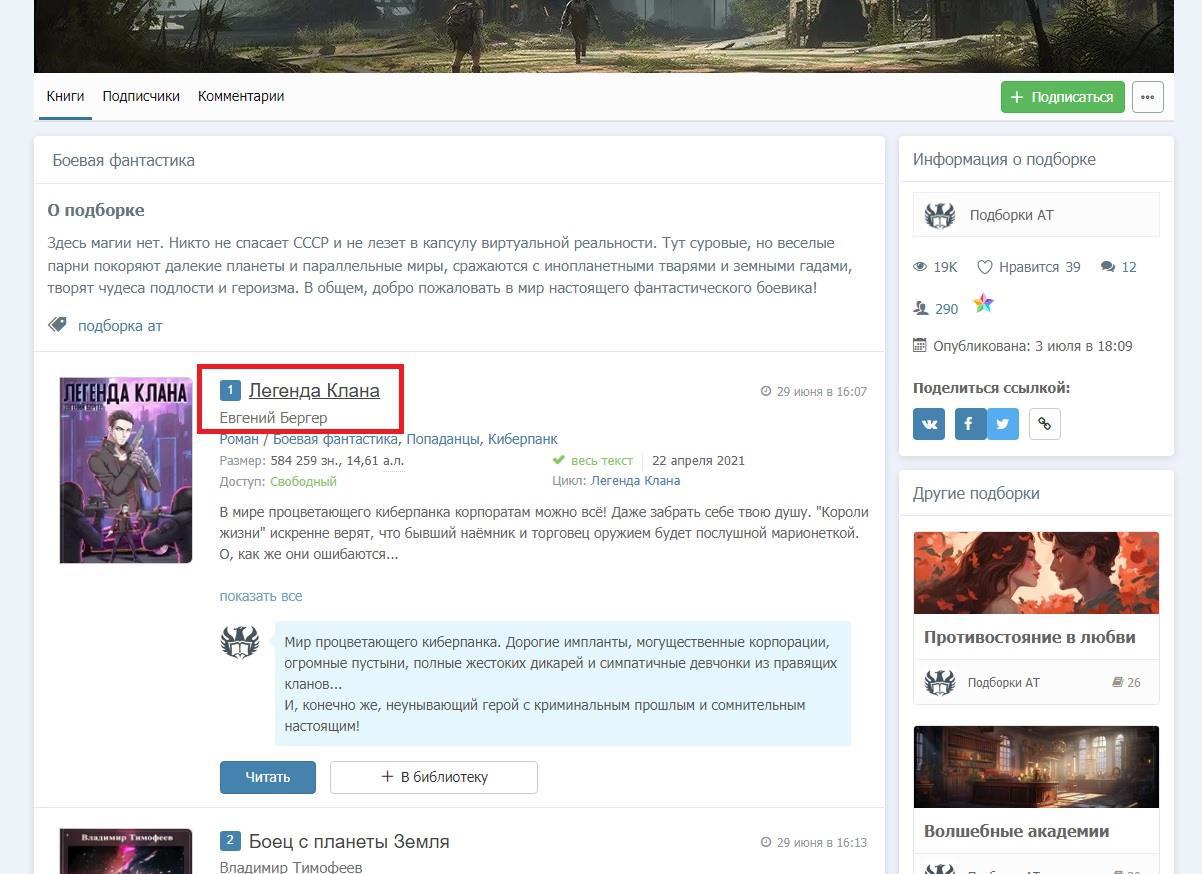Open the Киберпанк genre link
The image size is (1202, 874).
[522, 439]
